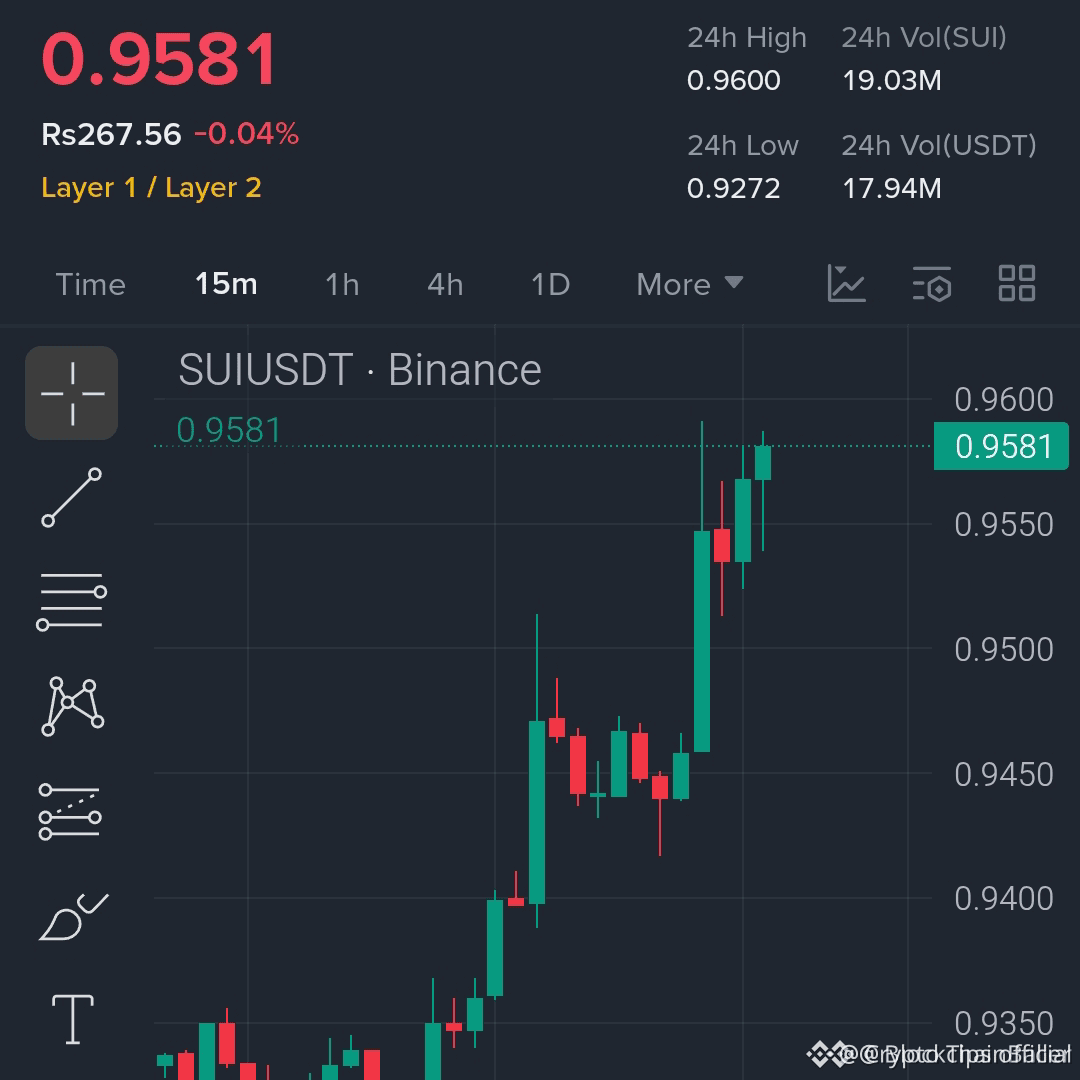Image resolution: width=1080 pixels, height=1080 pixels.
Task: Open the Layer 1 / Layer 2 tag
Action: click(x=151, y=187)
